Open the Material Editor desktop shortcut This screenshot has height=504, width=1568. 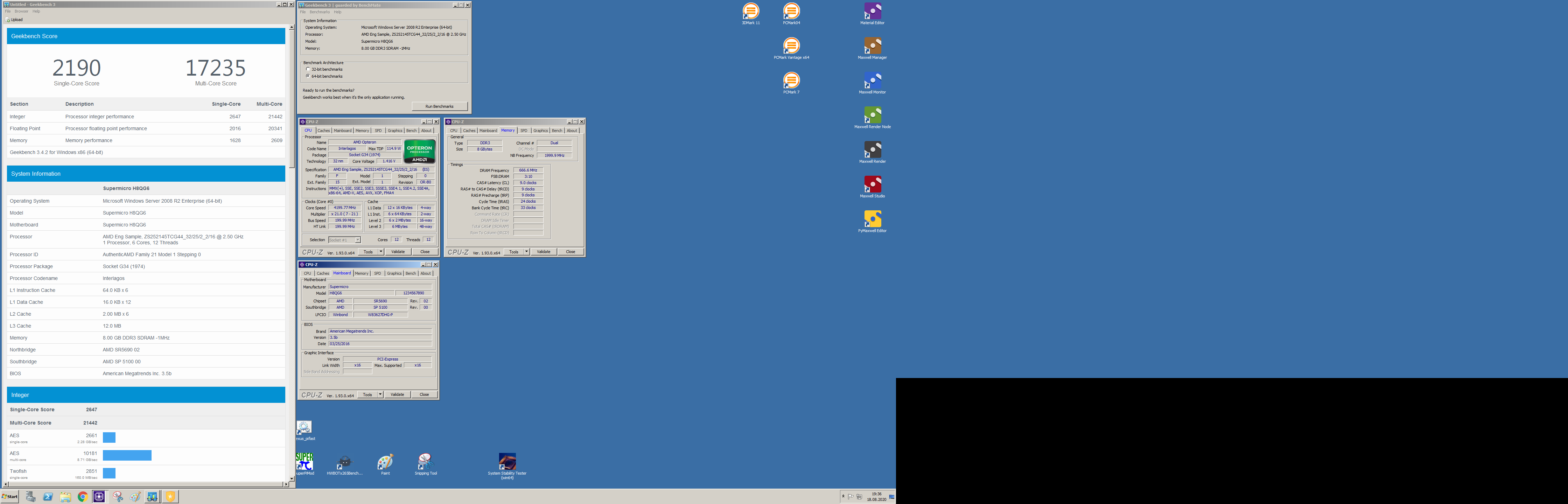coord(872,13)
